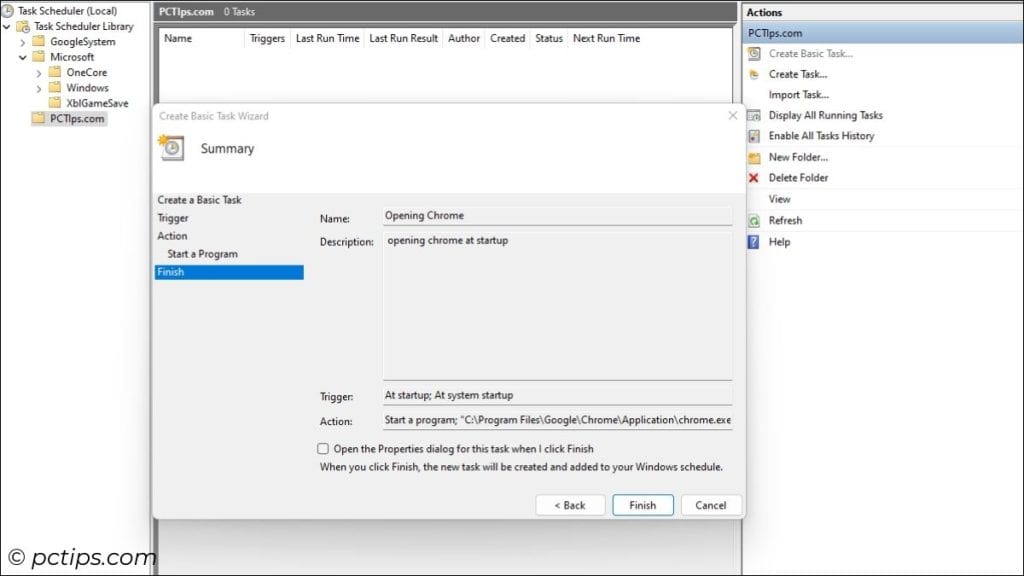Open Help from the Actions panel
The height and width of the screenshot is (576, 1024).
click(754, 241)
